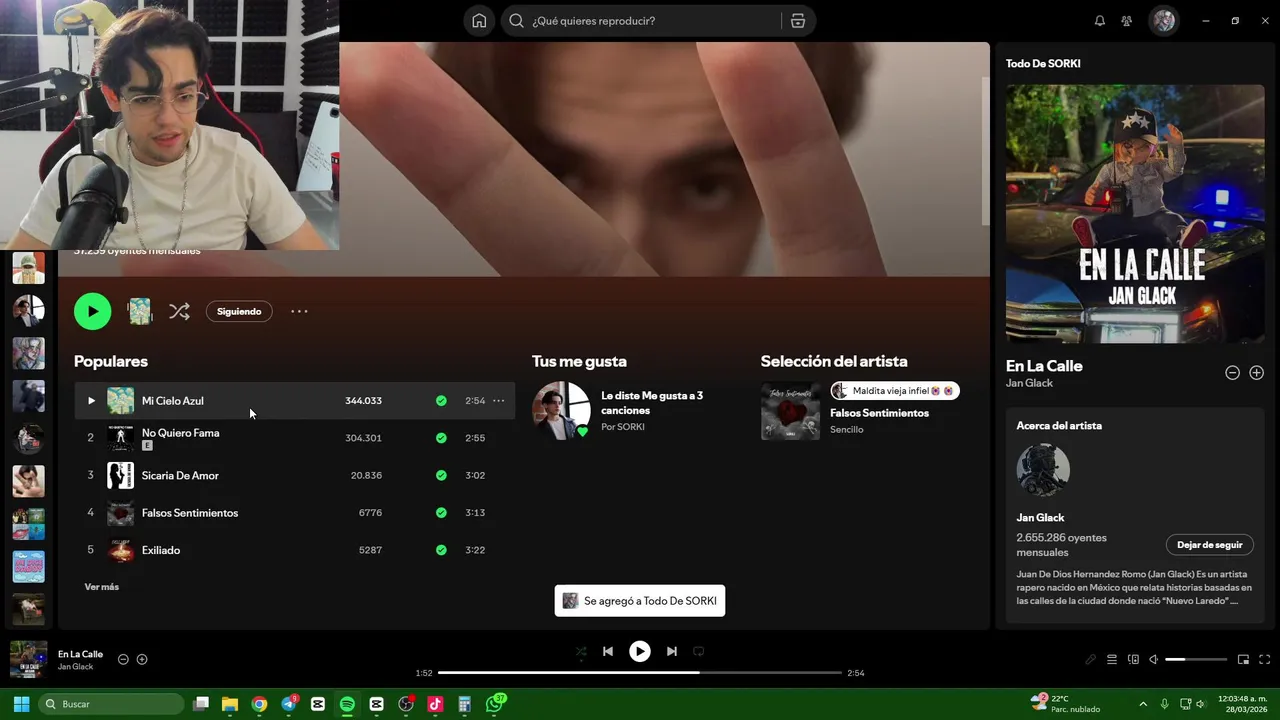Click the plus icon in now-playing bar
The width and height of the screenshot is (1280, 720).
pyautogui.click(x=142, y=659)
